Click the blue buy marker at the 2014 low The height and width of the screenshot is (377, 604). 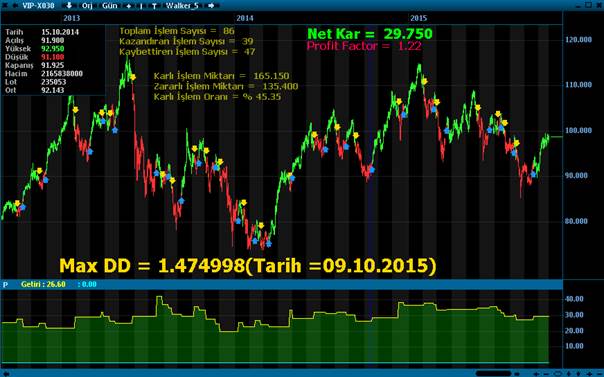[x=269, y=244]
